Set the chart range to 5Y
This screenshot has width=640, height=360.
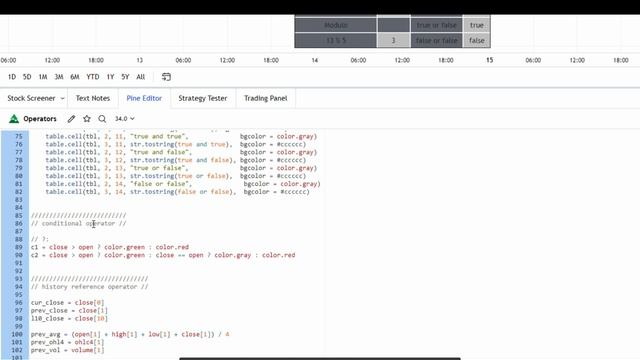[x=125, y=77]
